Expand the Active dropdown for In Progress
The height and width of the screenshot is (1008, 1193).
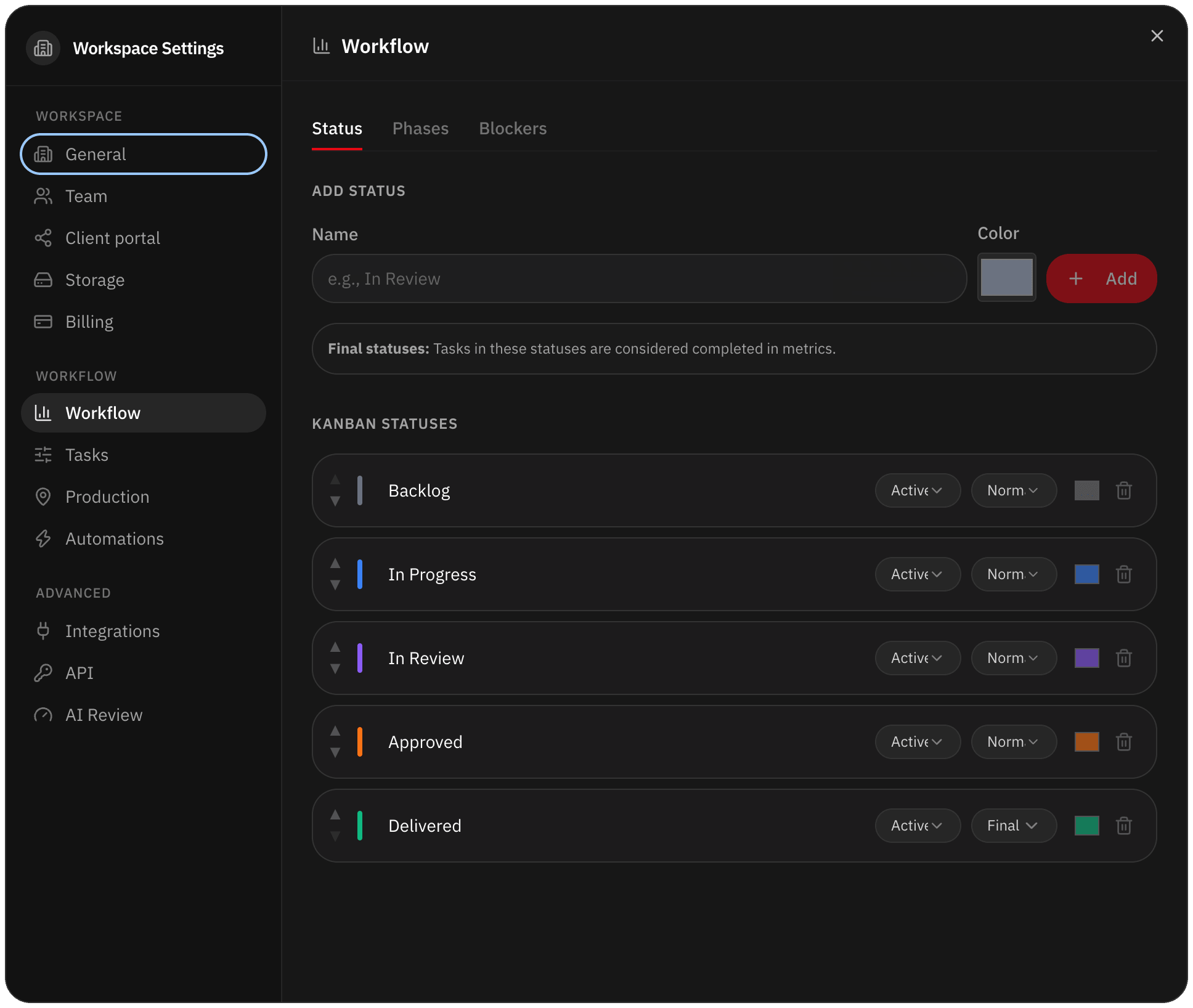pos(918,574)
